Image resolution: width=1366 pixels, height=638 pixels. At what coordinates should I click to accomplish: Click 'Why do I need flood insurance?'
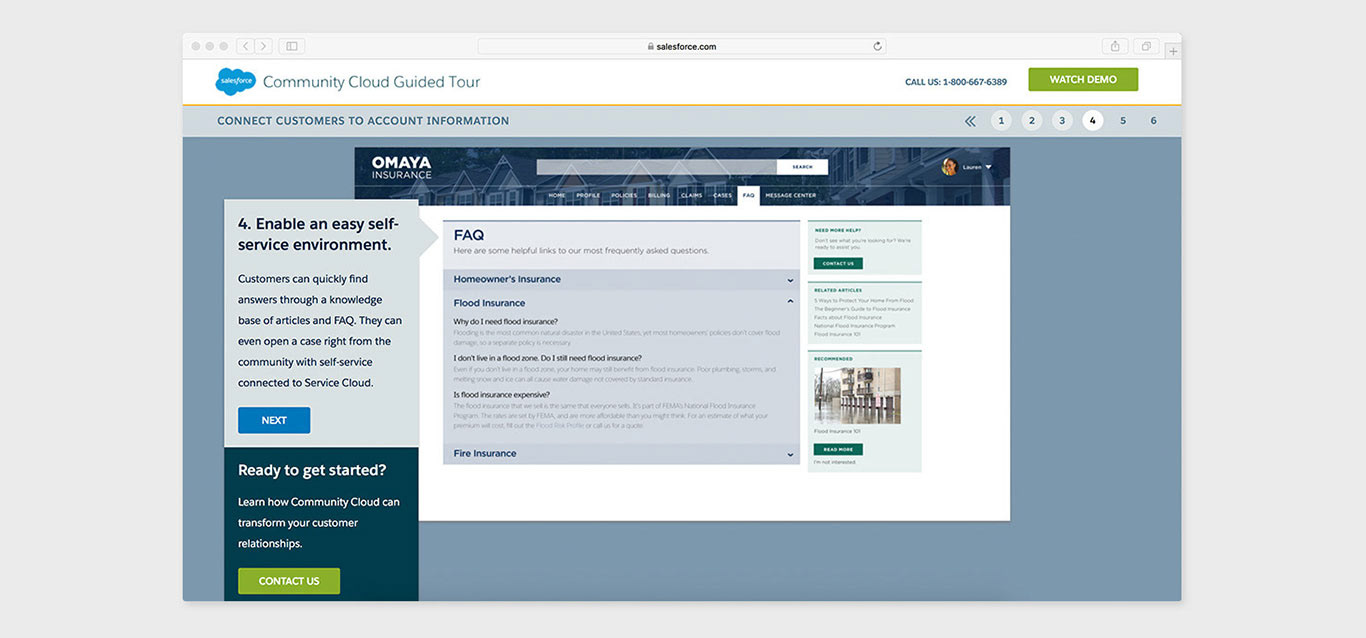tap(506, 322)
